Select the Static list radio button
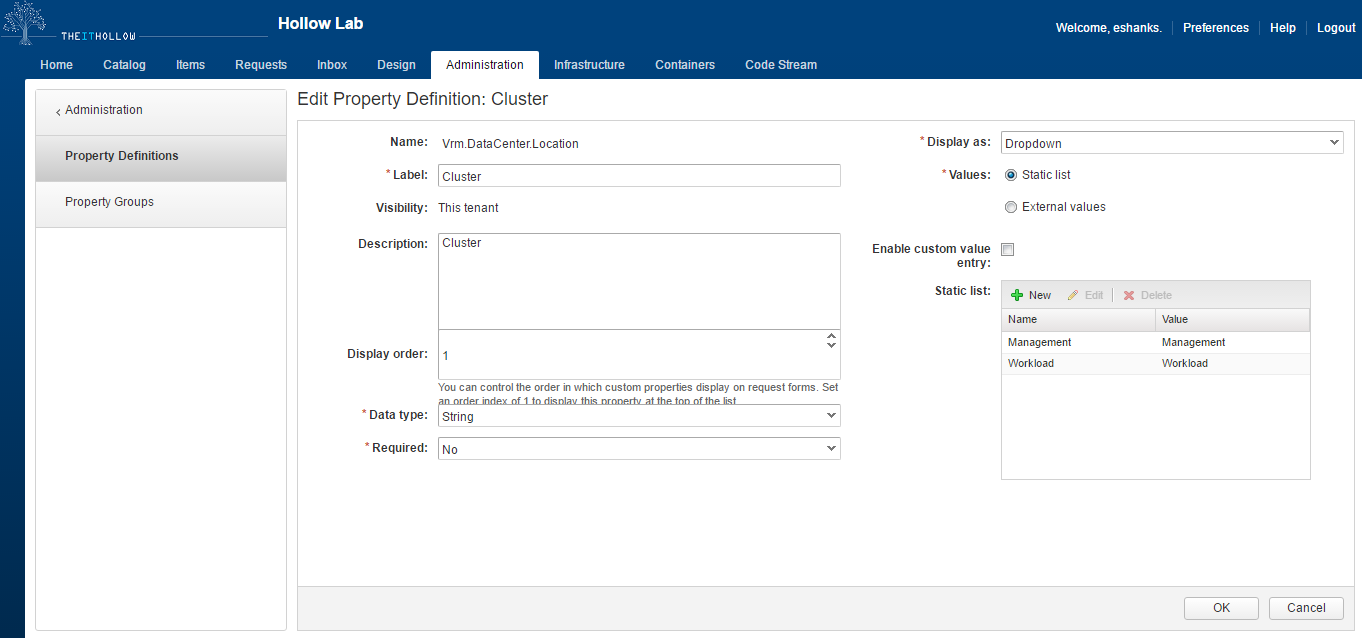Screen dimensions: 1362x638 [x=1010, y=175]
